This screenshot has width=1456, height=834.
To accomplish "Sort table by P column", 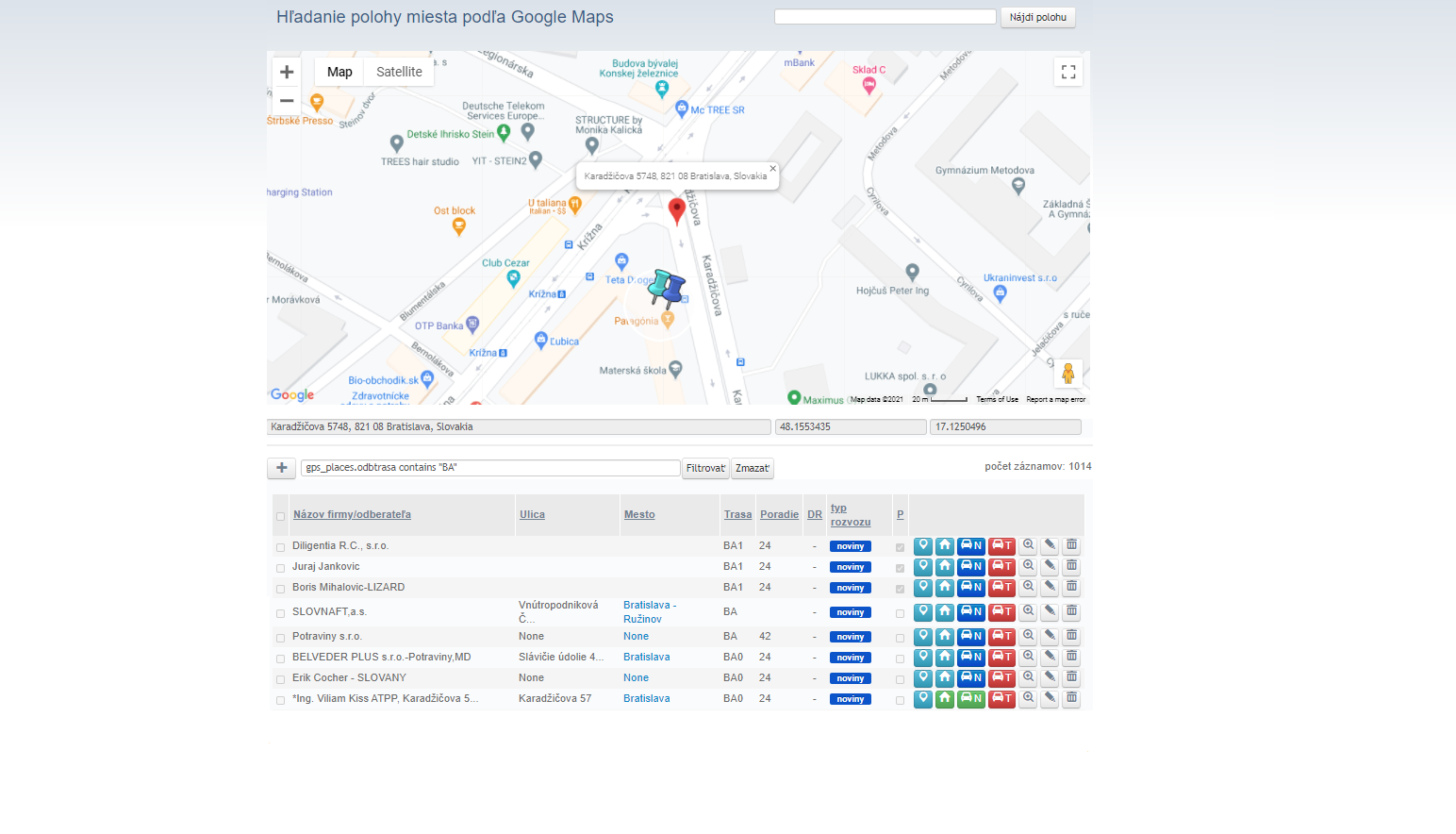I will pos(900,514).
